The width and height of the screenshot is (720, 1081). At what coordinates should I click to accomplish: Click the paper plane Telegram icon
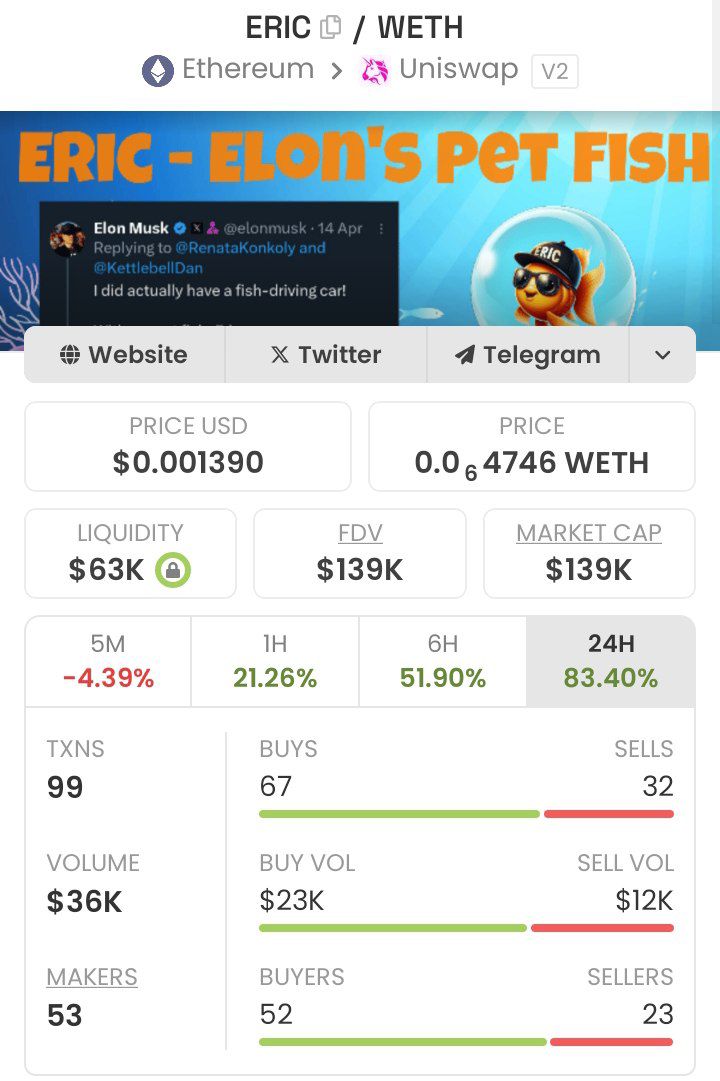point(464,355)
